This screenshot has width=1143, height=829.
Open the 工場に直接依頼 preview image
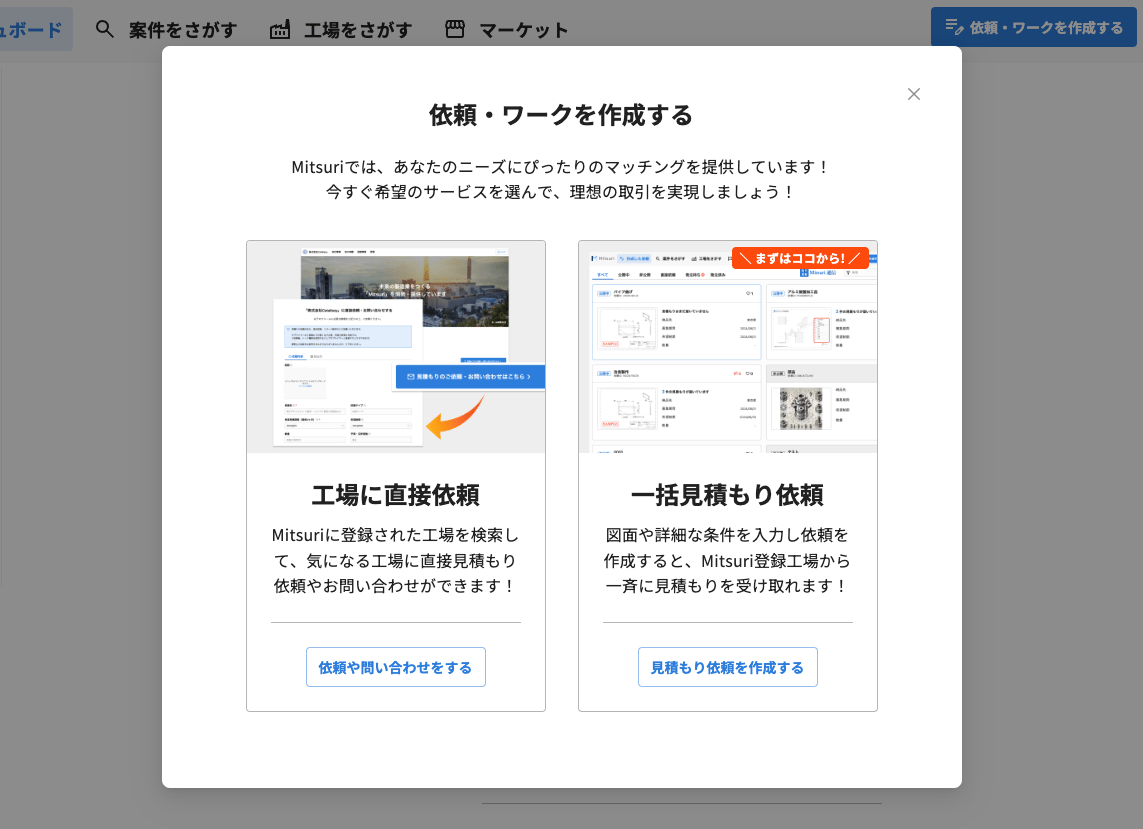pos(396,347)
